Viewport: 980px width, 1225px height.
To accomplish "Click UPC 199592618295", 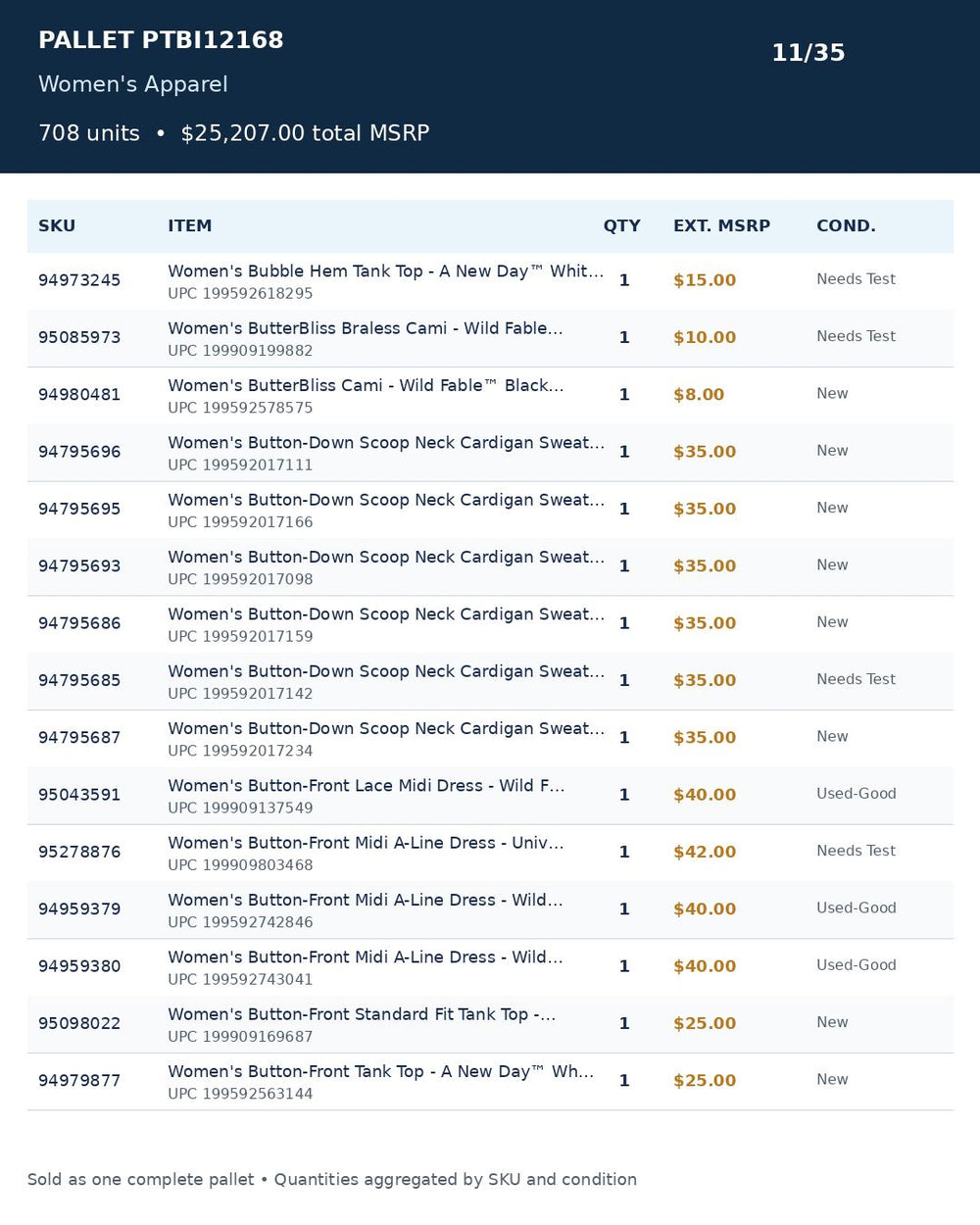I will point(240,294).
